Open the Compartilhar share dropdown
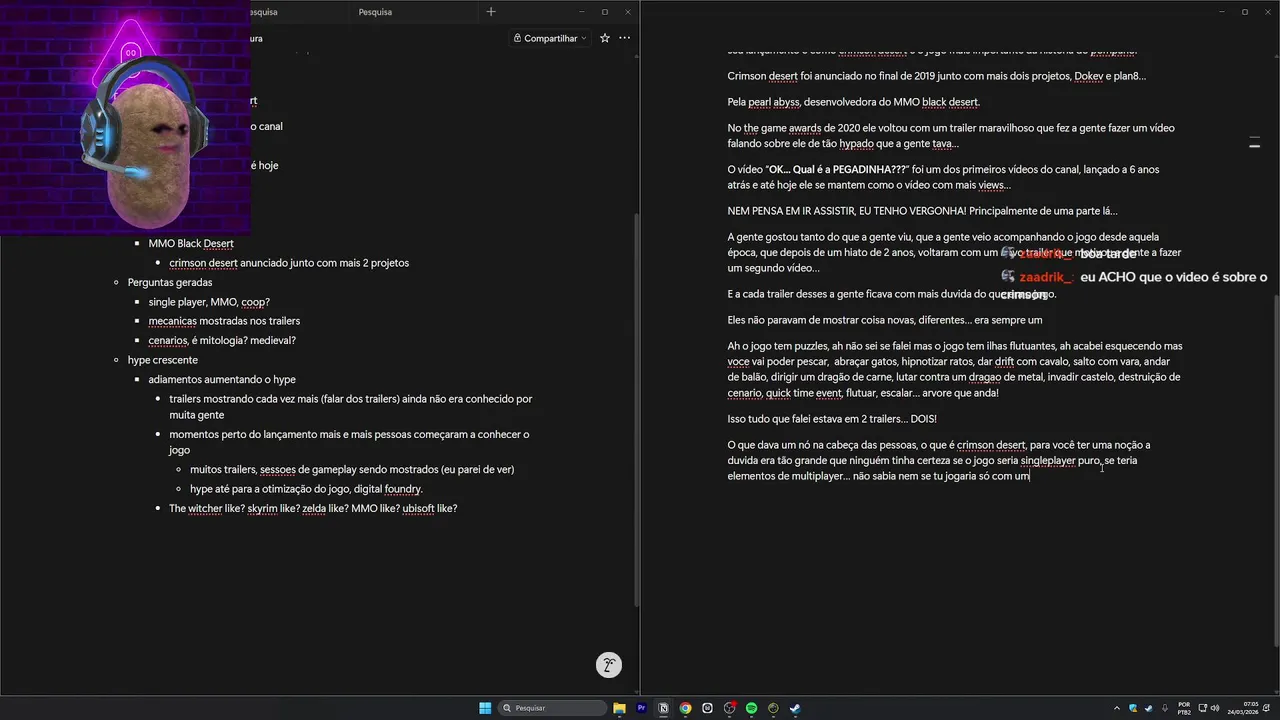The height and width of the screenshot is (720, 1280). pyautogui.click(x=549, y=38)
